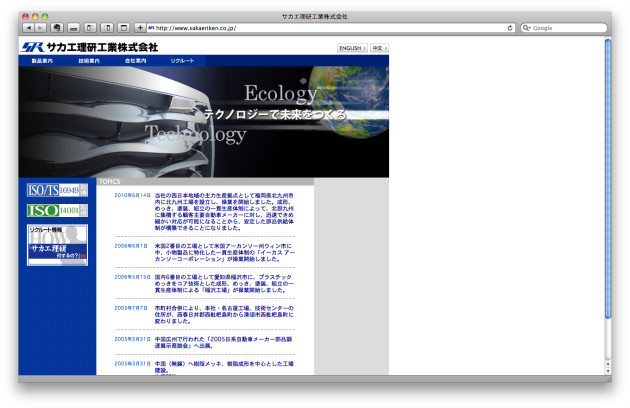630x408 pixels.
Task: Click the window title text
Action: pyautogui.click(x=315, y=16)
